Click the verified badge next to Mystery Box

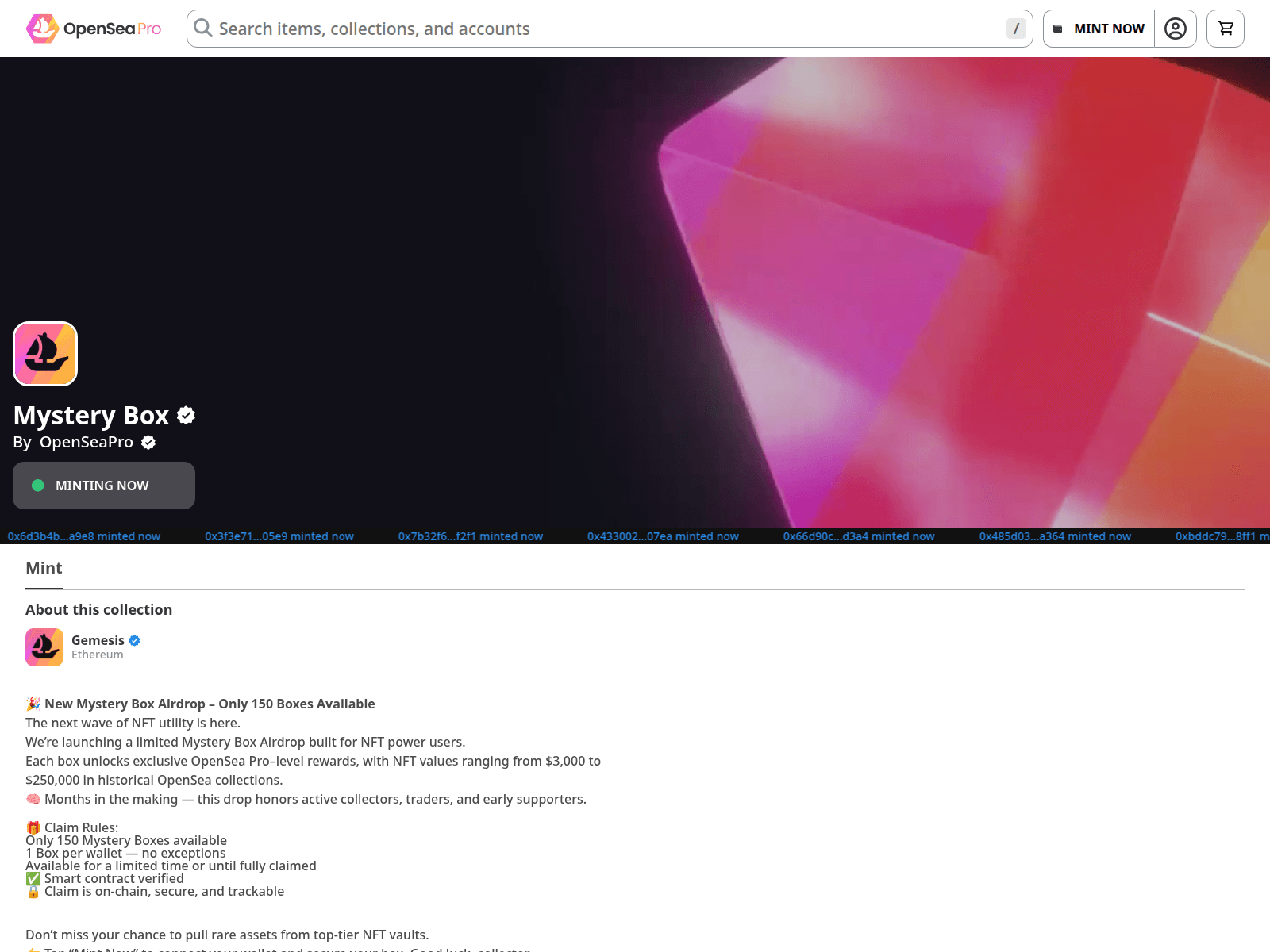187,415
